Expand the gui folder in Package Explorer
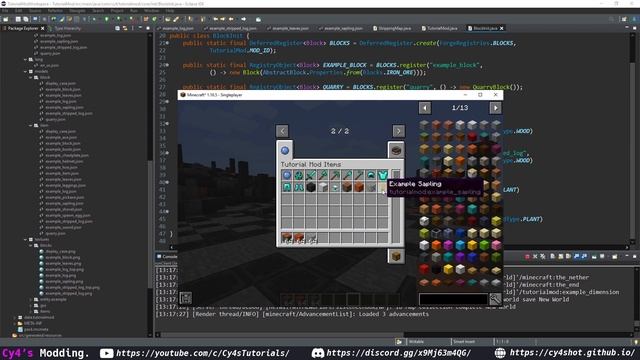The image size is (640, 360). point(31,305)
